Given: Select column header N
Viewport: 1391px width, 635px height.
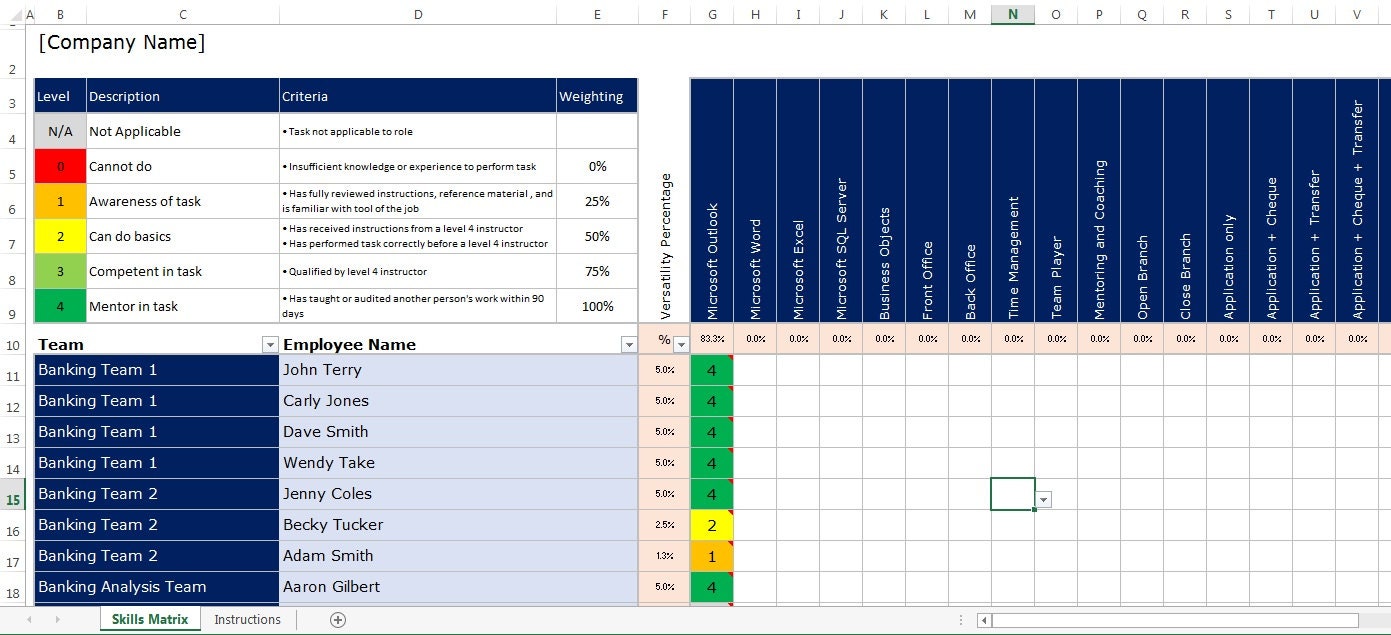Looking at the screenshot, I should click(1013, 14).
